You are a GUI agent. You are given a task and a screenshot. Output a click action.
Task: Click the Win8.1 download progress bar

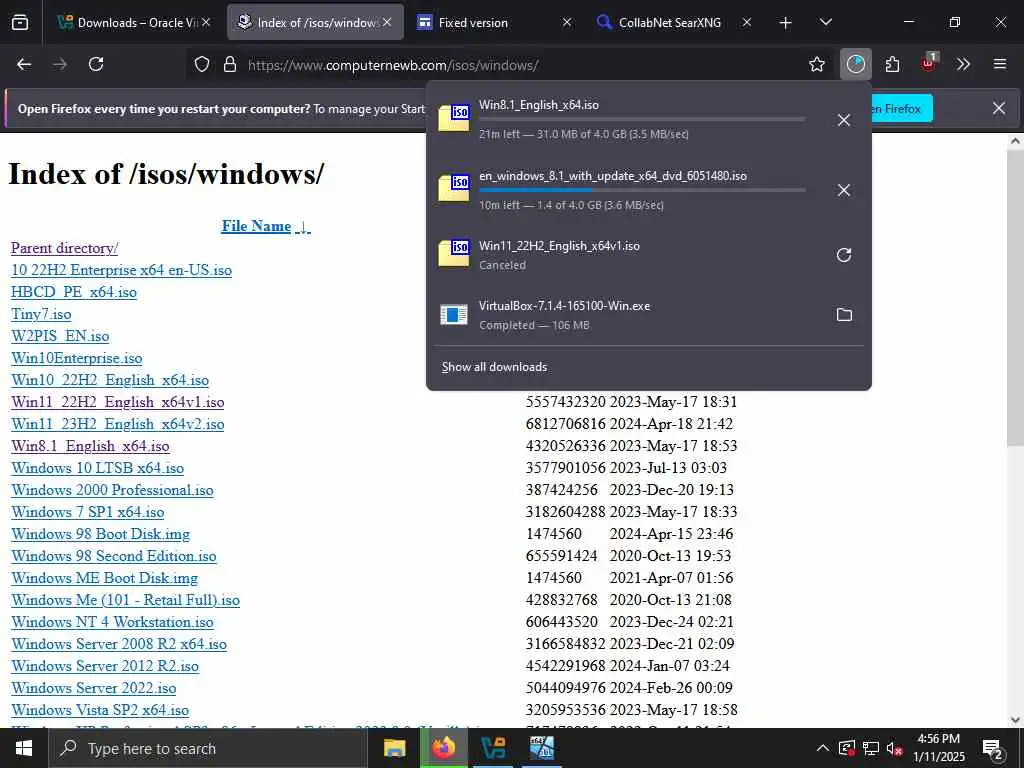click(x=642, y=120)
